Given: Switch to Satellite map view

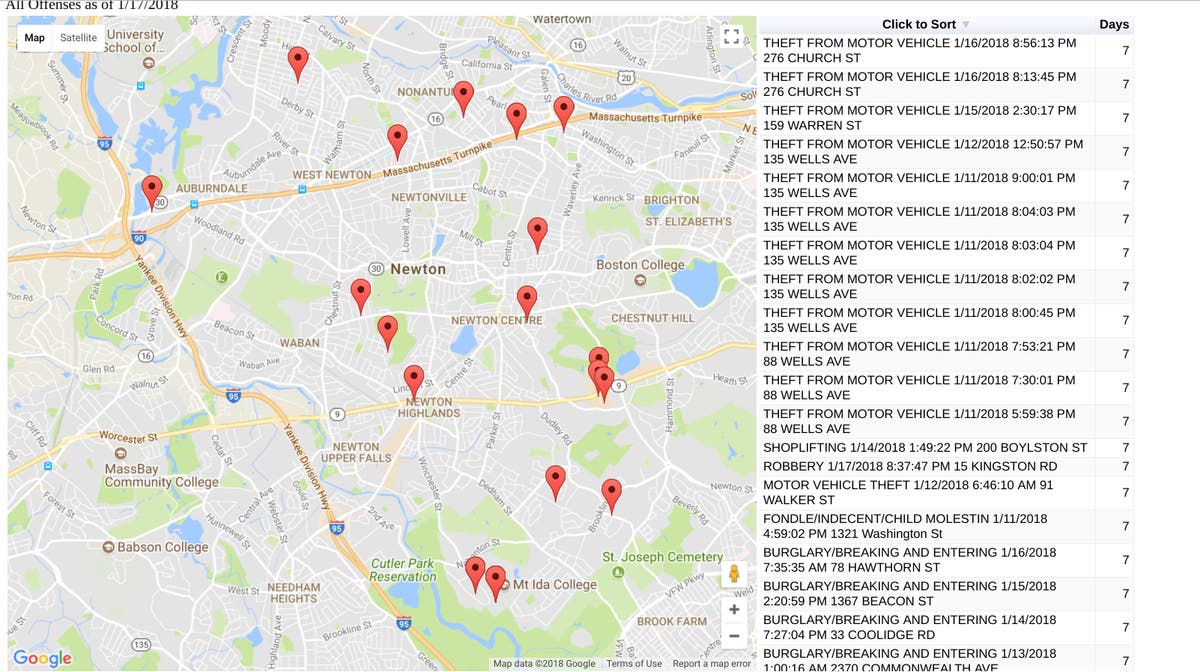Looking at the screenshot, I should tap(78, 38).
